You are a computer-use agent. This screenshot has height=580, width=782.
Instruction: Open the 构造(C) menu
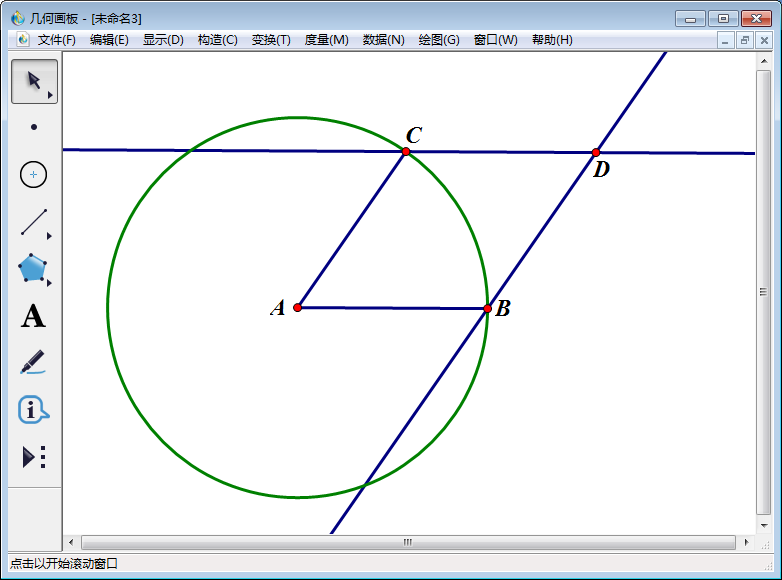217,40
